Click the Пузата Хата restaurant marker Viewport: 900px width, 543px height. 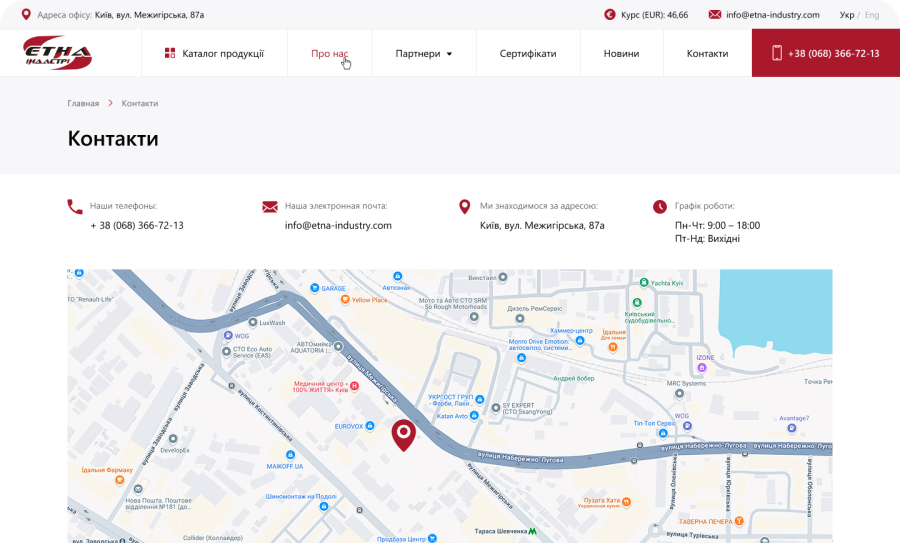click(x=626, y=502)
